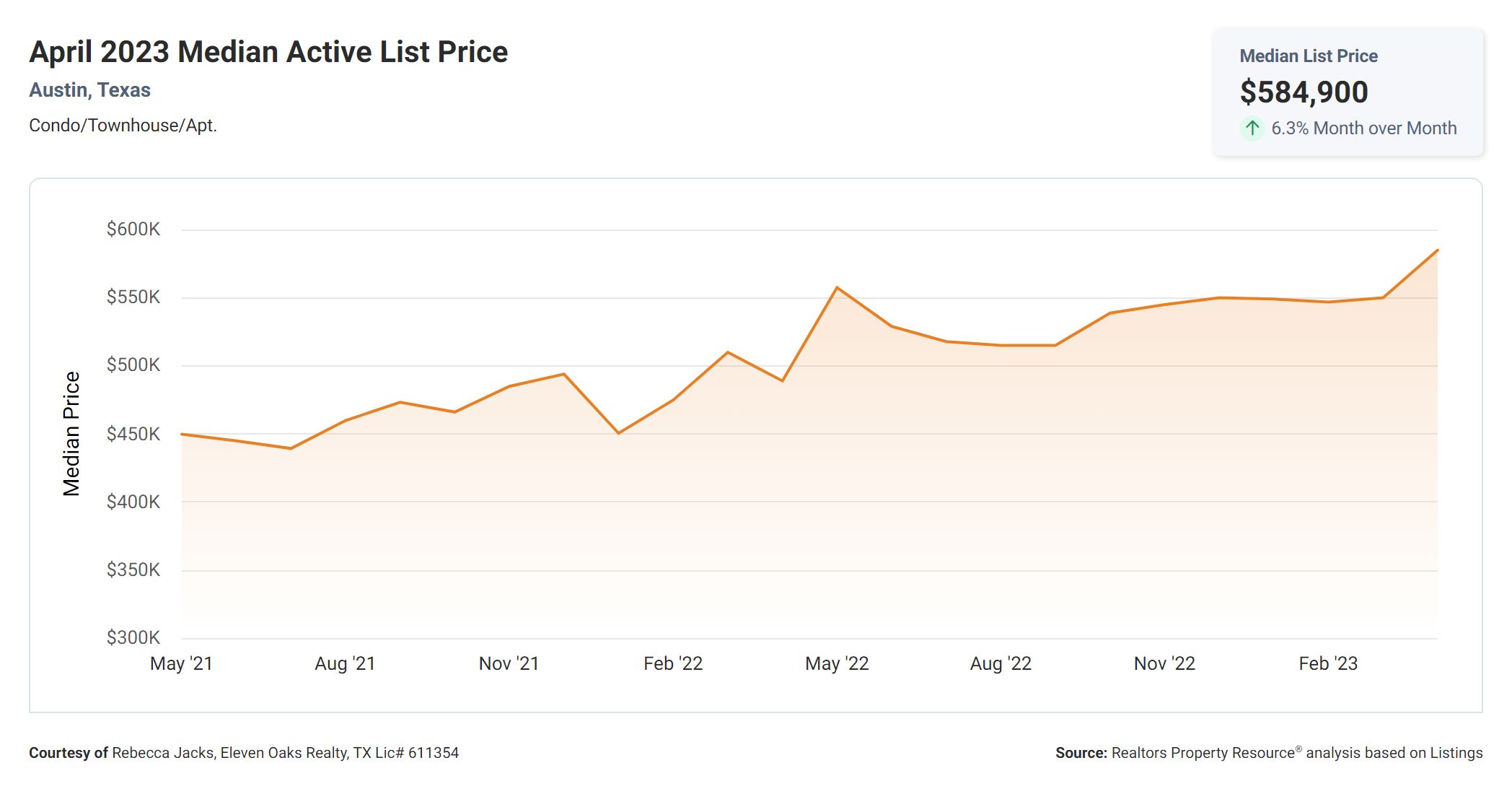Click the 'Aug '22' x-axis label

click(x=1001, y=663)
